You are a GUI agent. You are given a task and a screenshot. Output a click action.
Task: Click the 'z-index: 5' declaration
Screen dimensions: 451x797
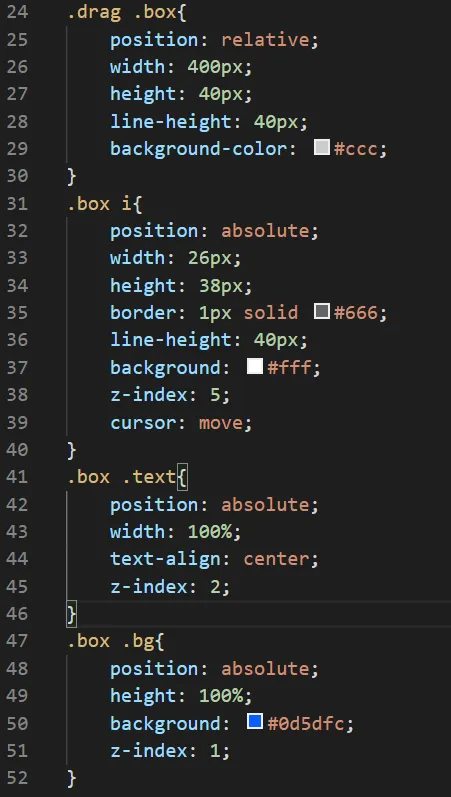point(170,395)
